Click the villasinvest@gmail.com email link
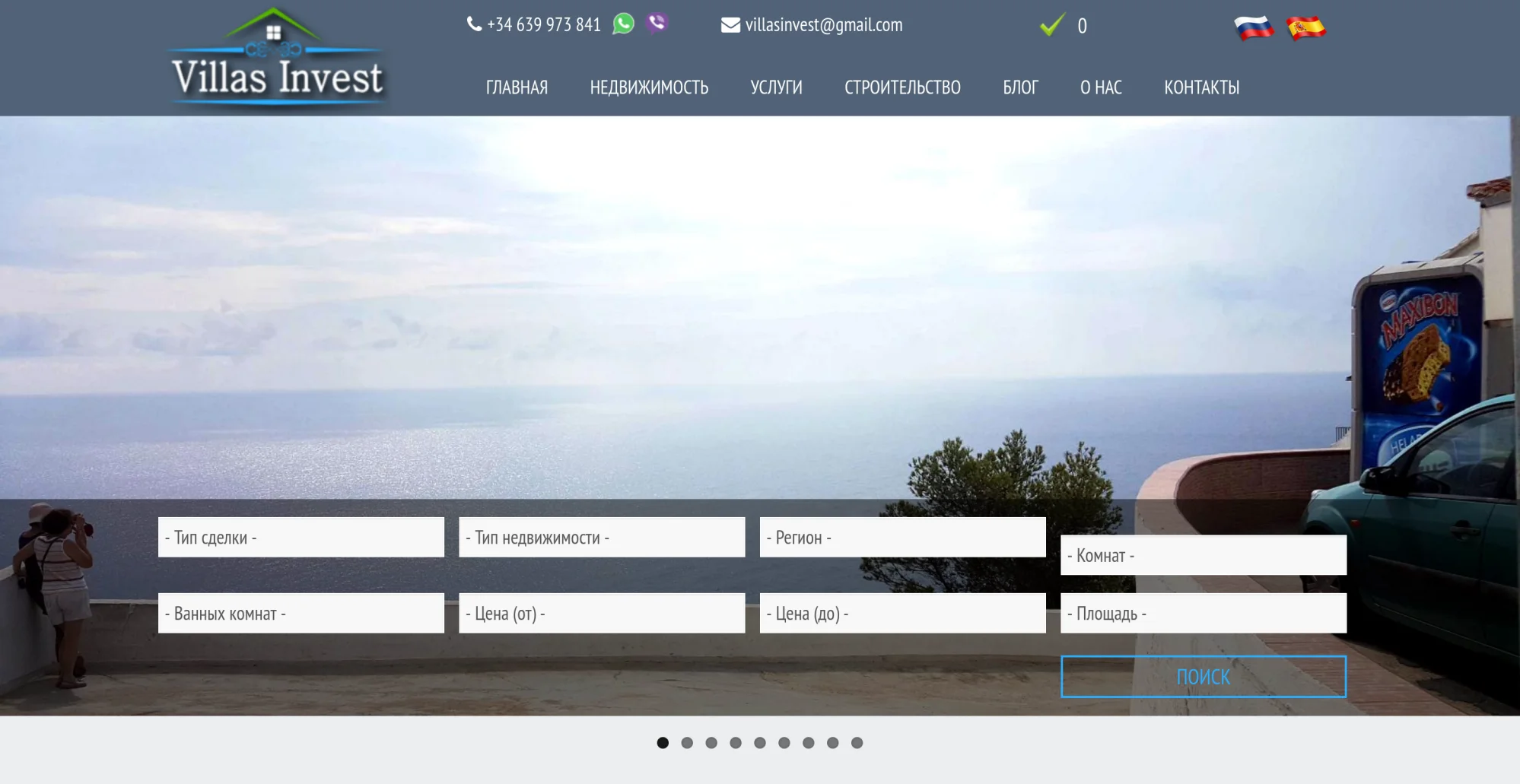The image size is (1520, 784). [824, 25]
